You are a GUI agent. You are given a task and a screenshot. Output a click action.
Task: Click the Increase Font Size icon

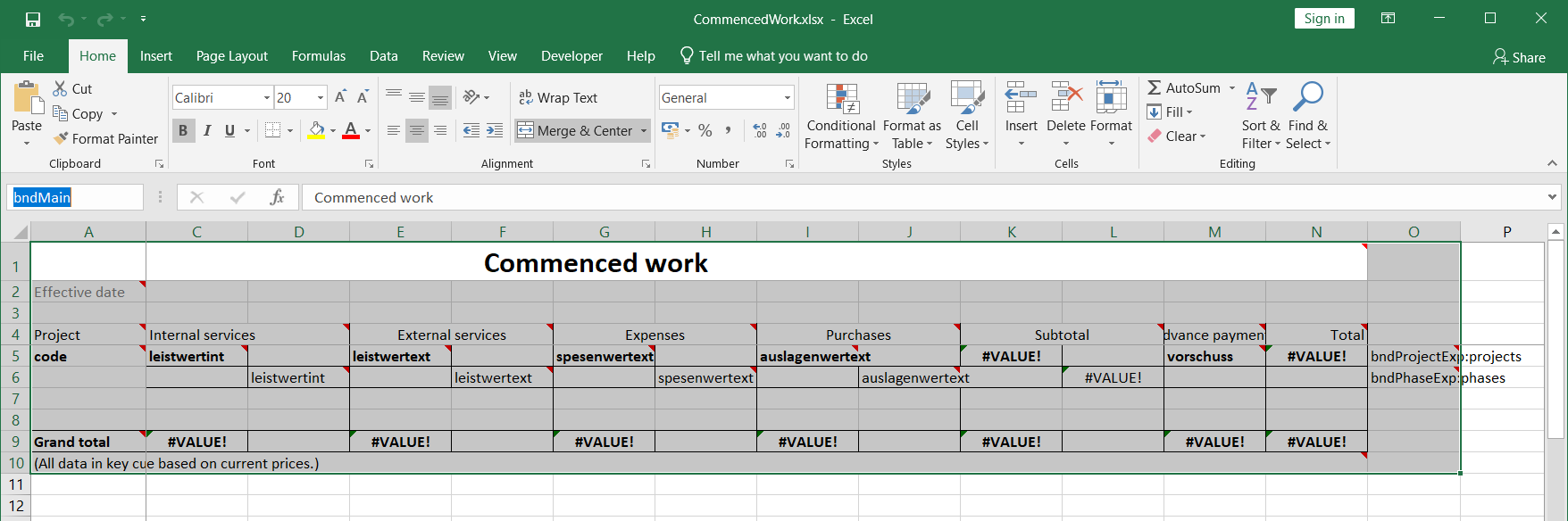[x=340, y=97]
